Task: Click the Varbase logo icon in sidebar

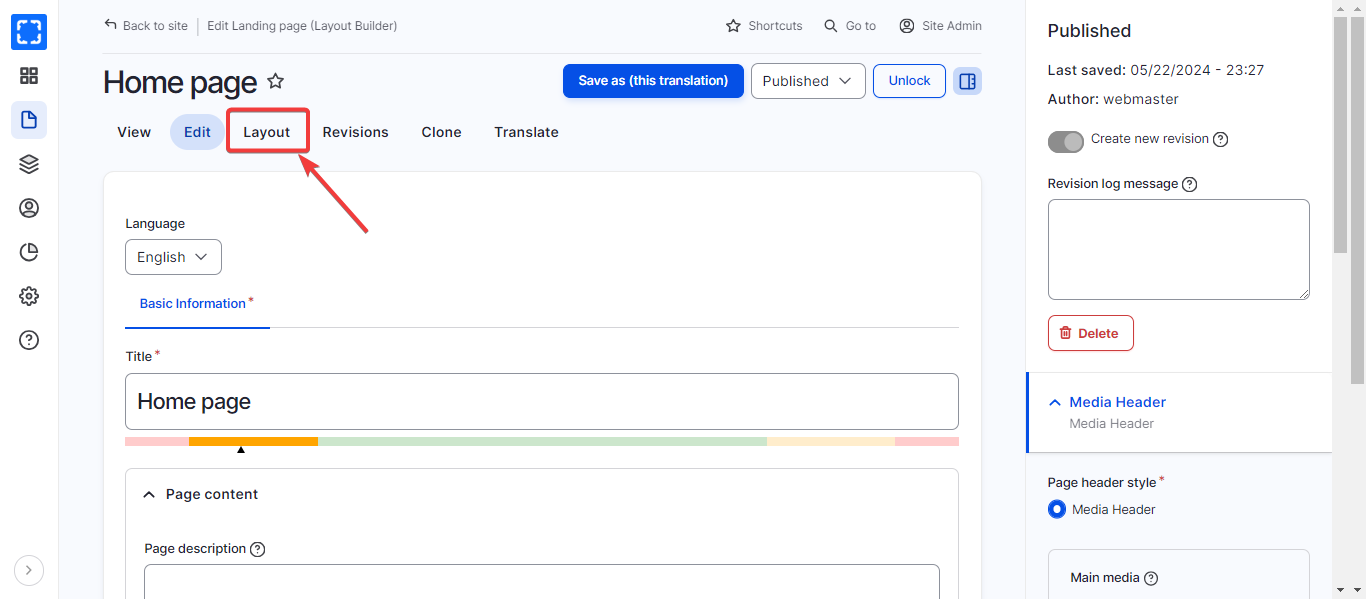Action: click(x=29, y=32)
